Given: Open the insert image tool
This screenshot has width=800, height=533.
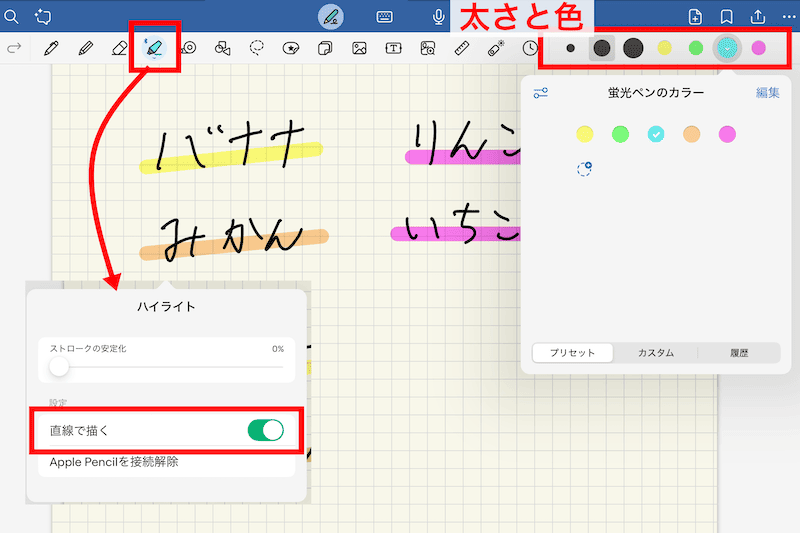Looking at the screenshot, I should click(x=360, y=47).
